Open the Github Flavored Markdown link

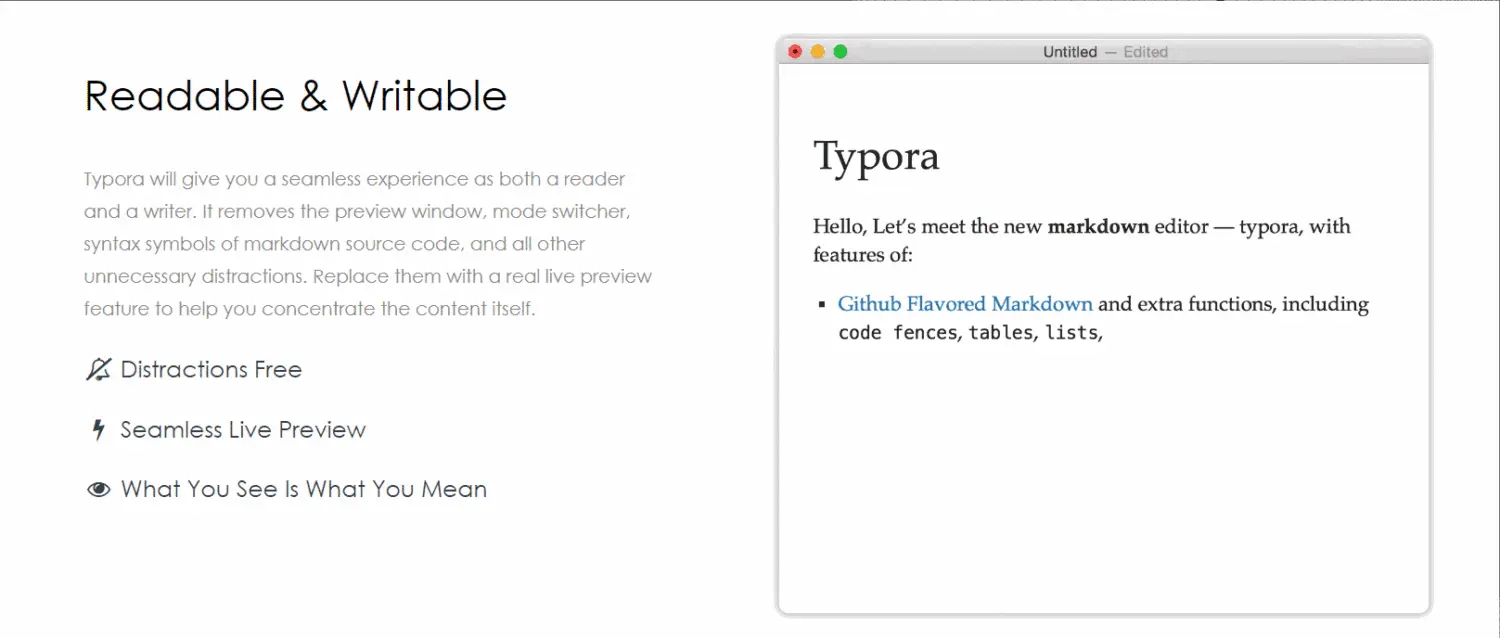click(965, 304)
